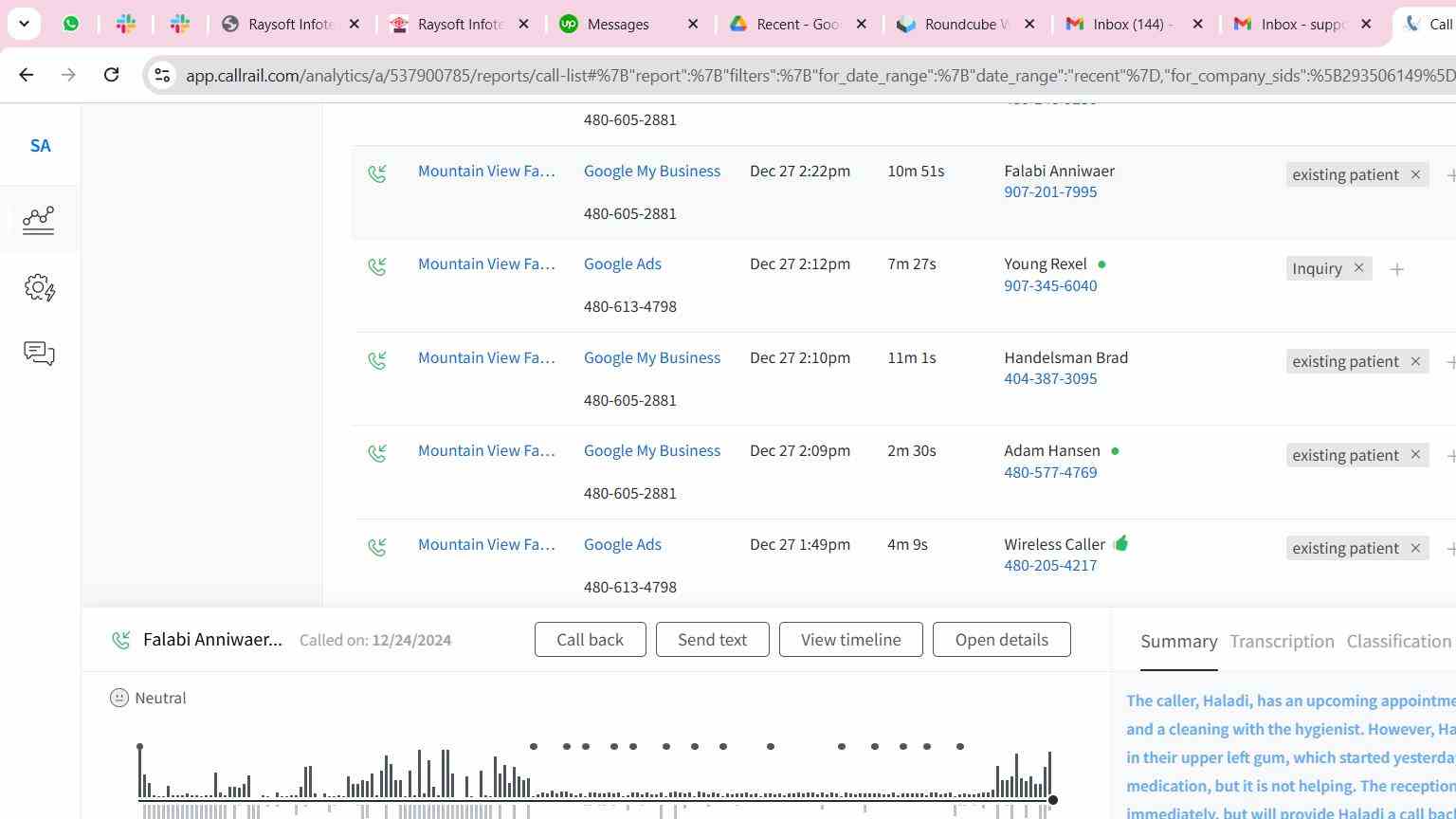The height and width of the screenshot is (819, 1456).
Task: Switch to the Recent Google Drive tab
Action: coord(798,24)
